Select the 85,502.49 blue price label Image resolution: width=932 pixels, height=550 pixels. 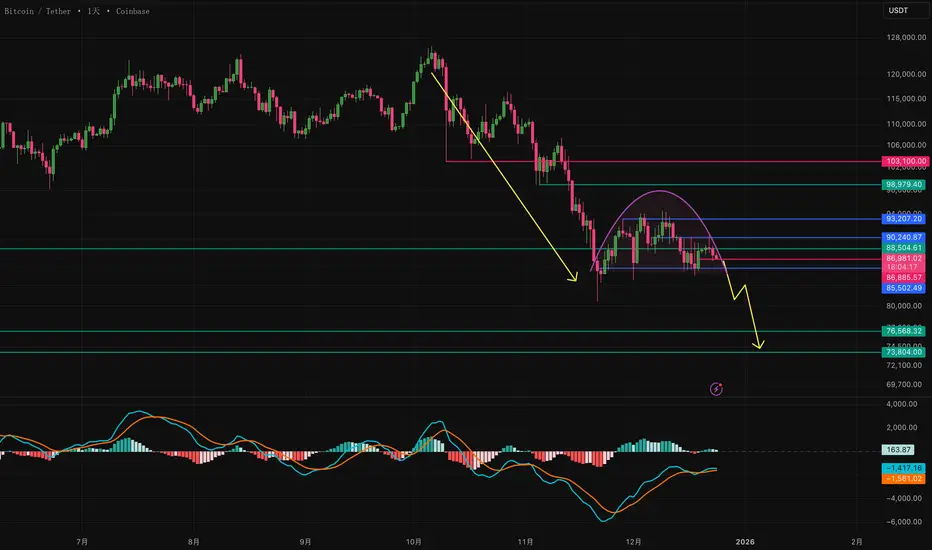[903, 288]
